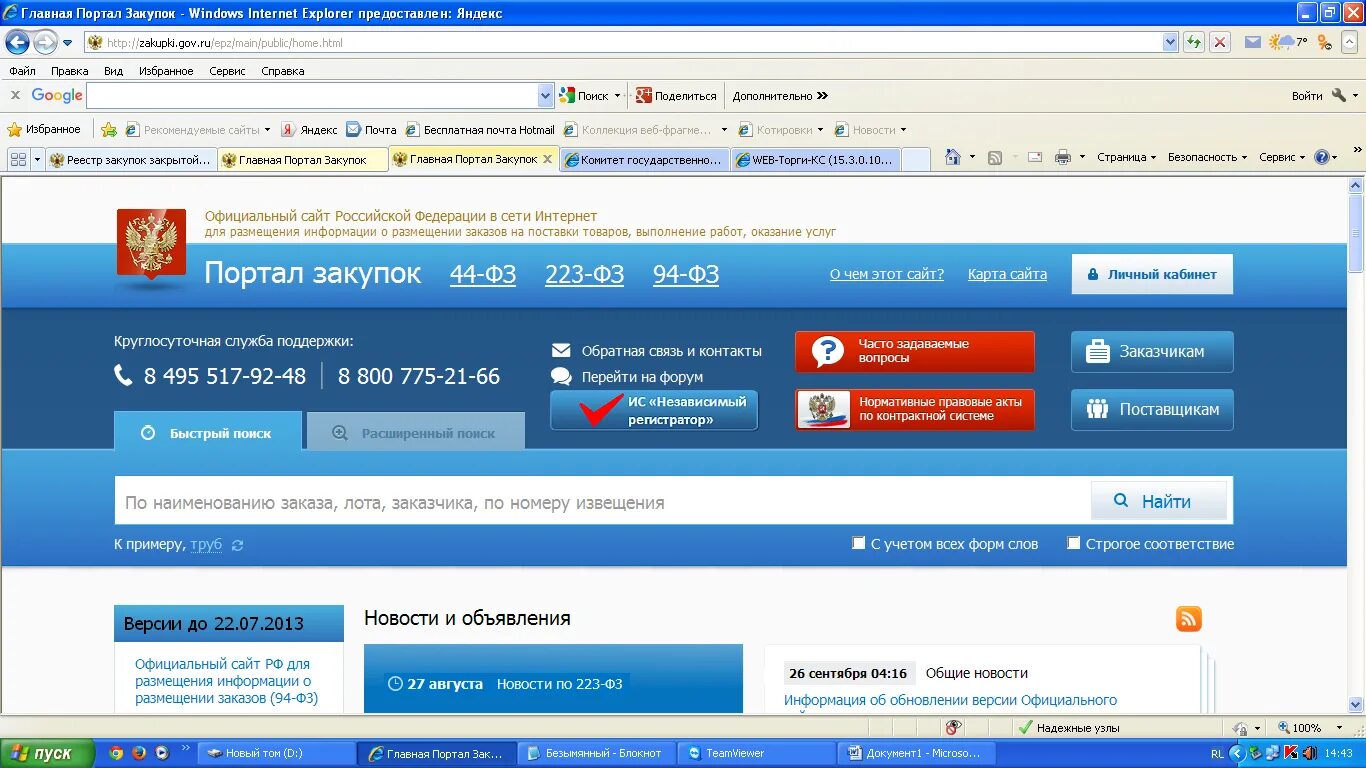Expand Дополнительно toolbar chevron

tap(822, 96)
